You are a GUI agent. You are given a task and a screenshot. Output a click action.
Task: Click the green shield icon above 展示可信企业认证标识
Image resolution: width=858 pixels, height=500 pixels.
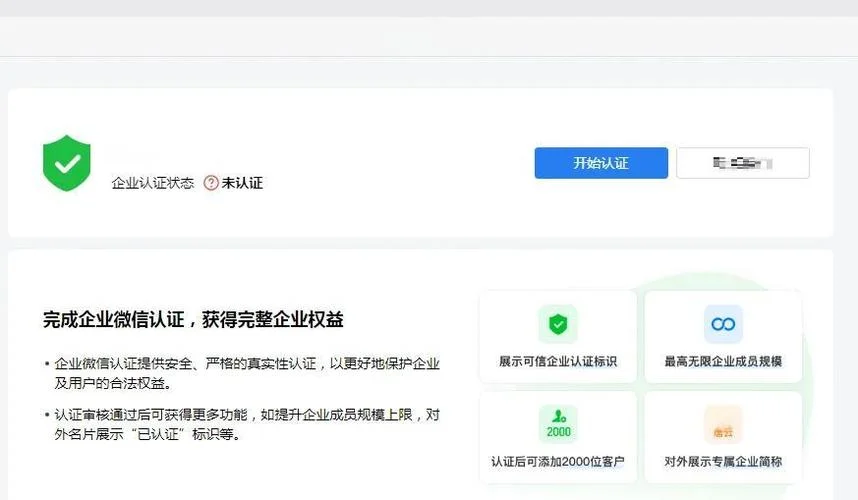click(x=558, y=324)
